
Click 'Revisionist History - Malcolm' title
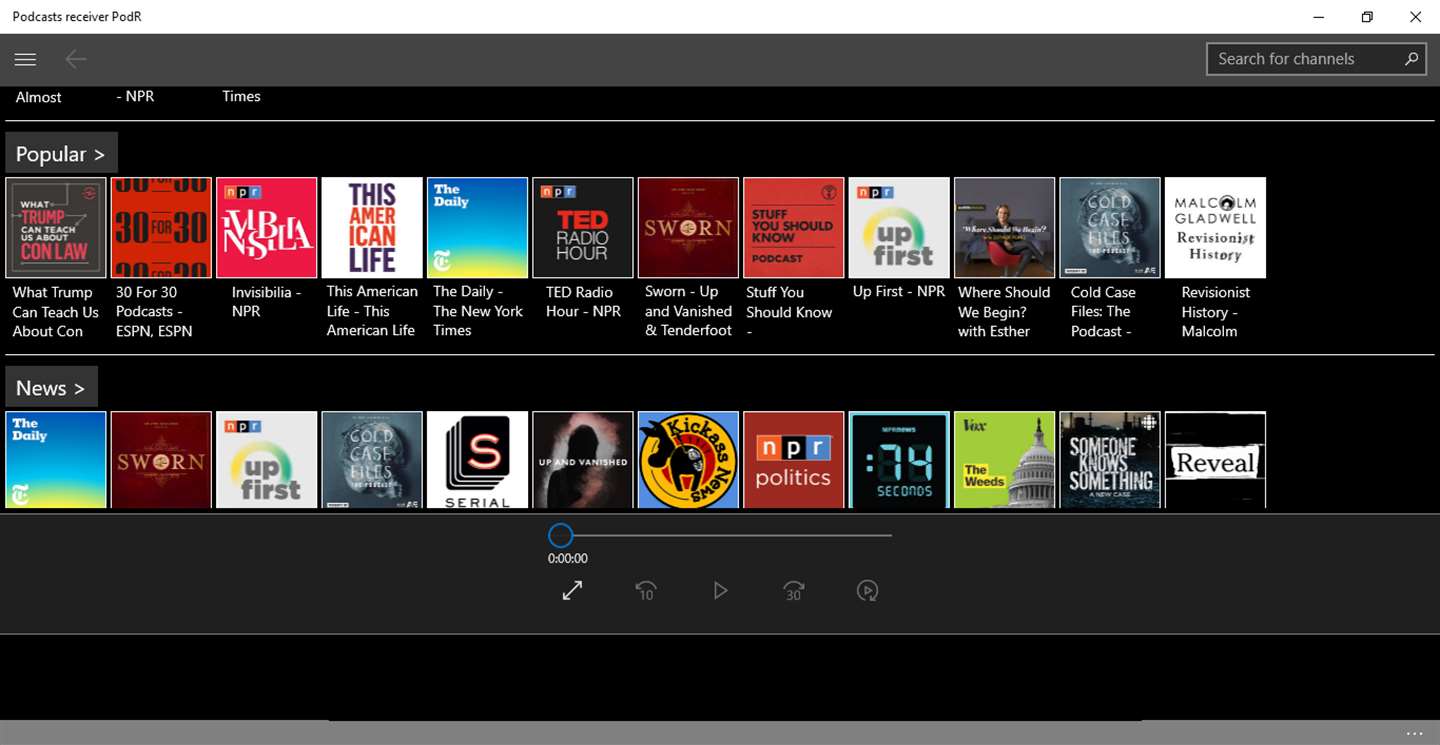1215,312
